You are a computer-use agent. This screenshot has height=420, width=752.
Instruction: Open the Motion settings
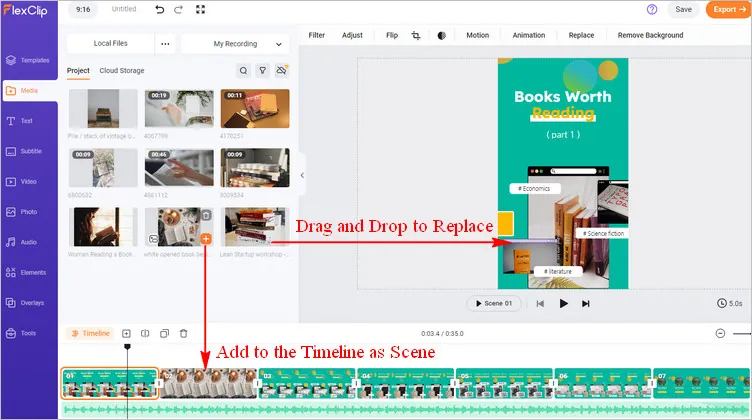[x=478, y=35]
